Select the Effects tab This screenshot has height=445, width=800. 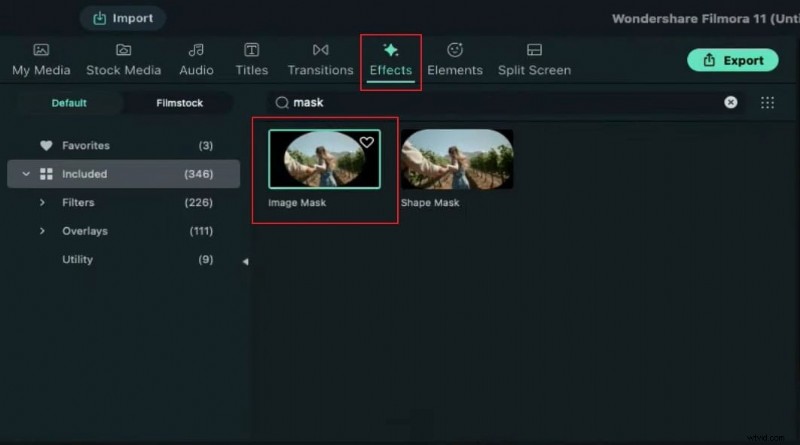391,61
